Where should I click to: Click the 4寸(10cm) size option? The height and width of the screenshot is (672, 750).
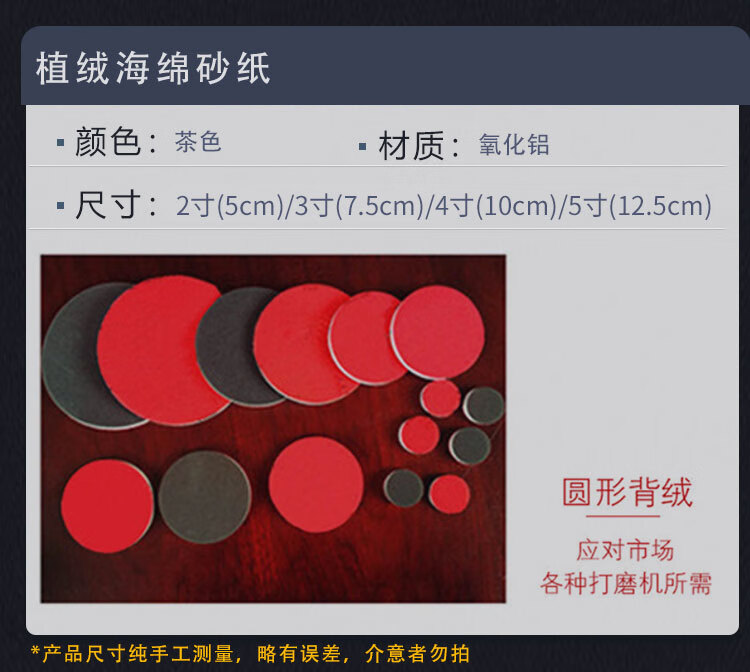tap(496, 206)
